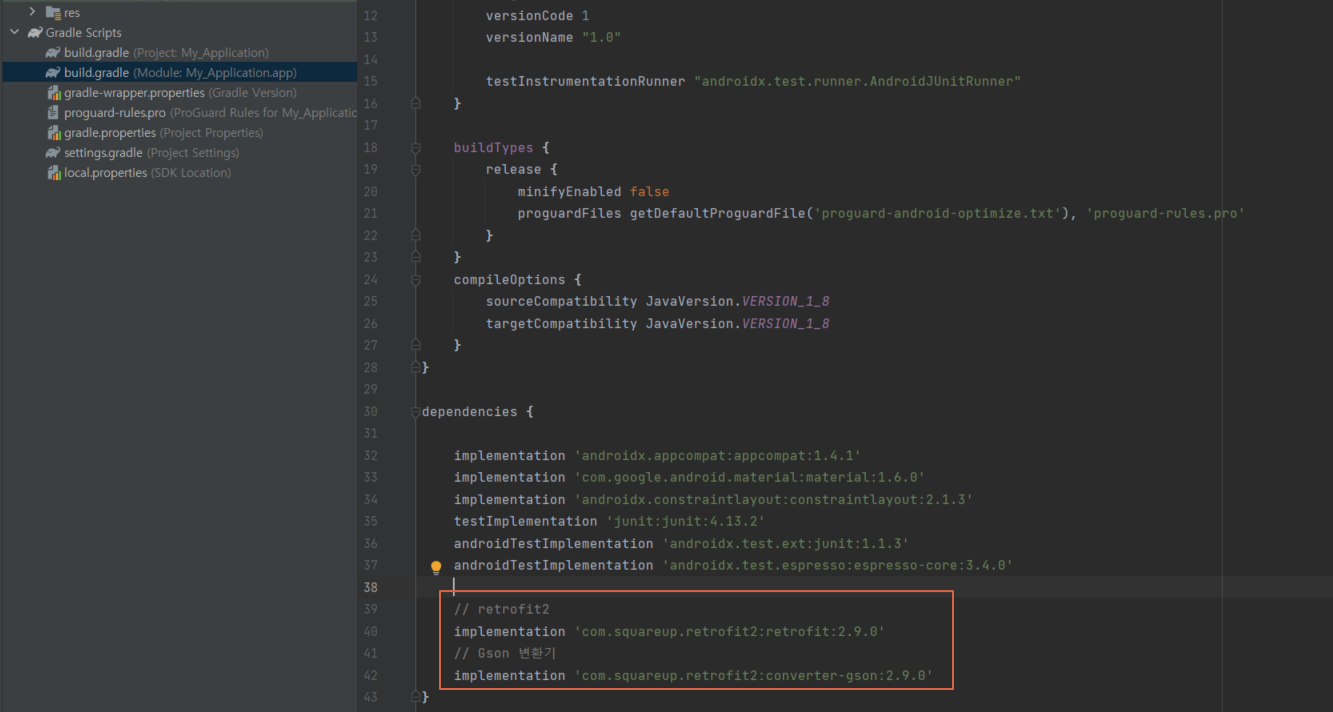Collapse the compileOptions block at line 24

pyautogui.click(x=416, y=279)
